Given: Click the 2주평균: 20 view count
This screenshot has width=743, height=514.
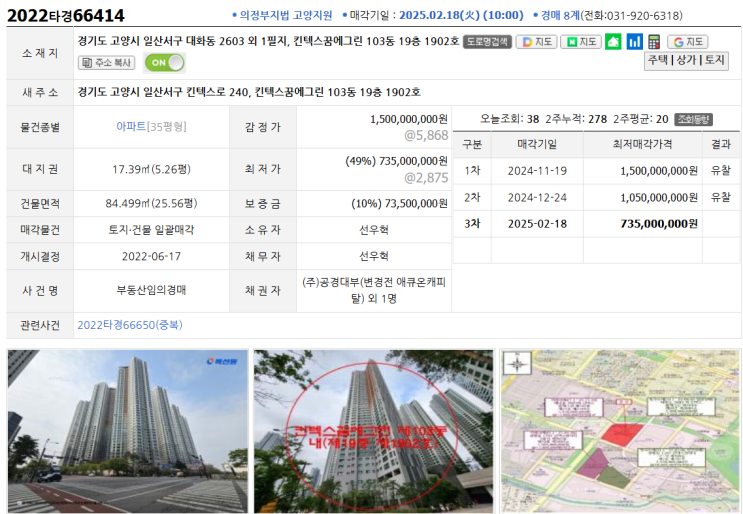Looking at the screenshot, I should [x=641, y=119].
